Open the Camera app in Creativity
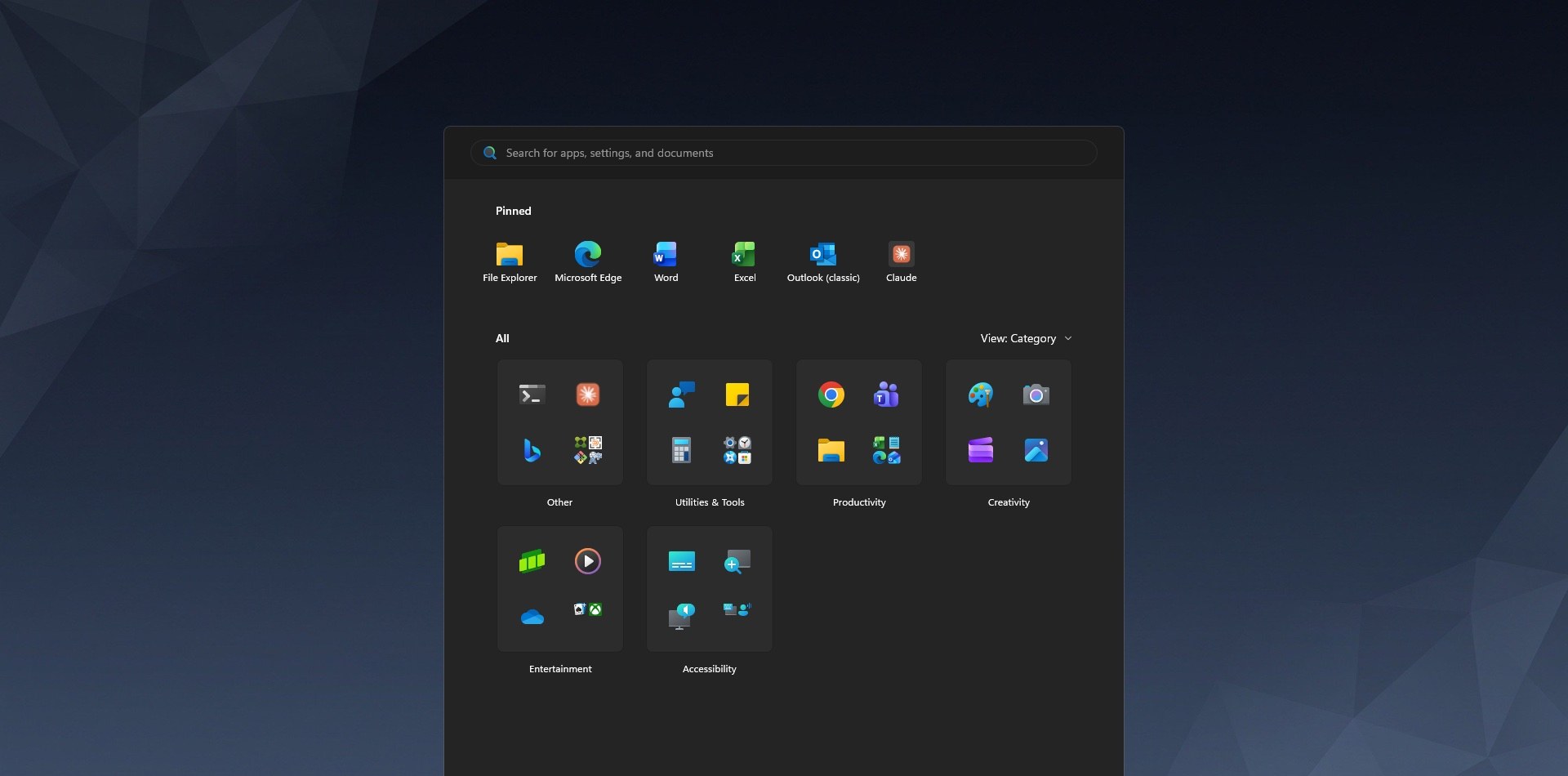 coord(1036,395)
